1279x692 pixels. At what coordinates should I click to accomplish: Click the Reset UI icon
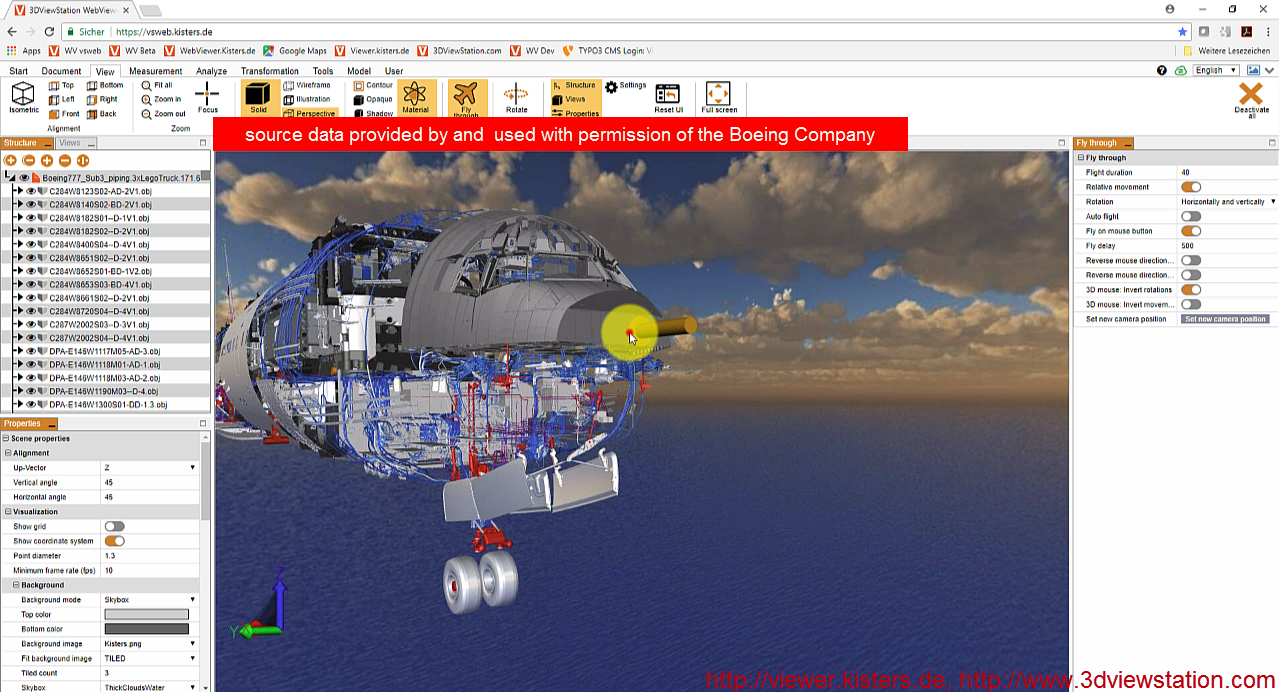668,98
